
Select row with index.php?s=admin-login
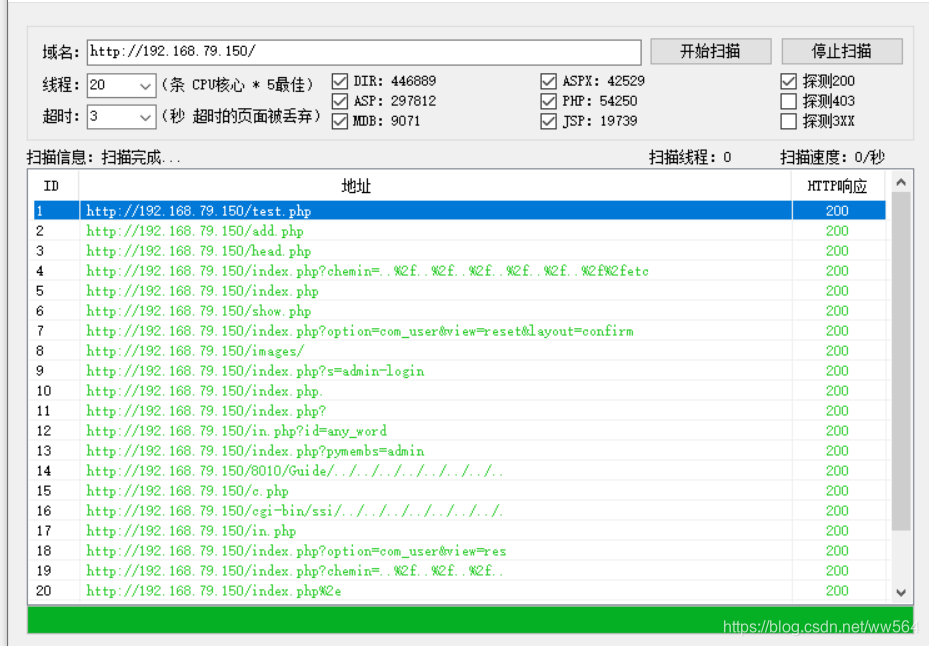pyautogui.click(x=459, y=371)
